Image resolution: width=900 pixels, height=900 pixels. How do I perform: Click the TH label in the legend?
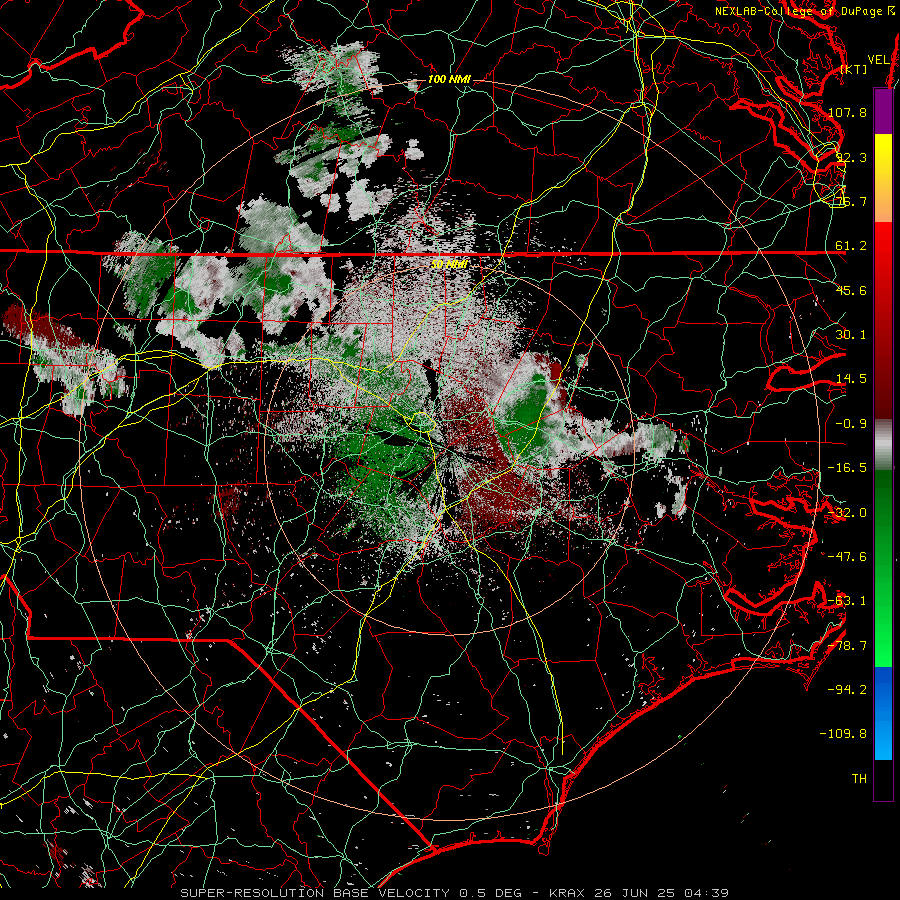pyautogui.click(x=859, y=779)
